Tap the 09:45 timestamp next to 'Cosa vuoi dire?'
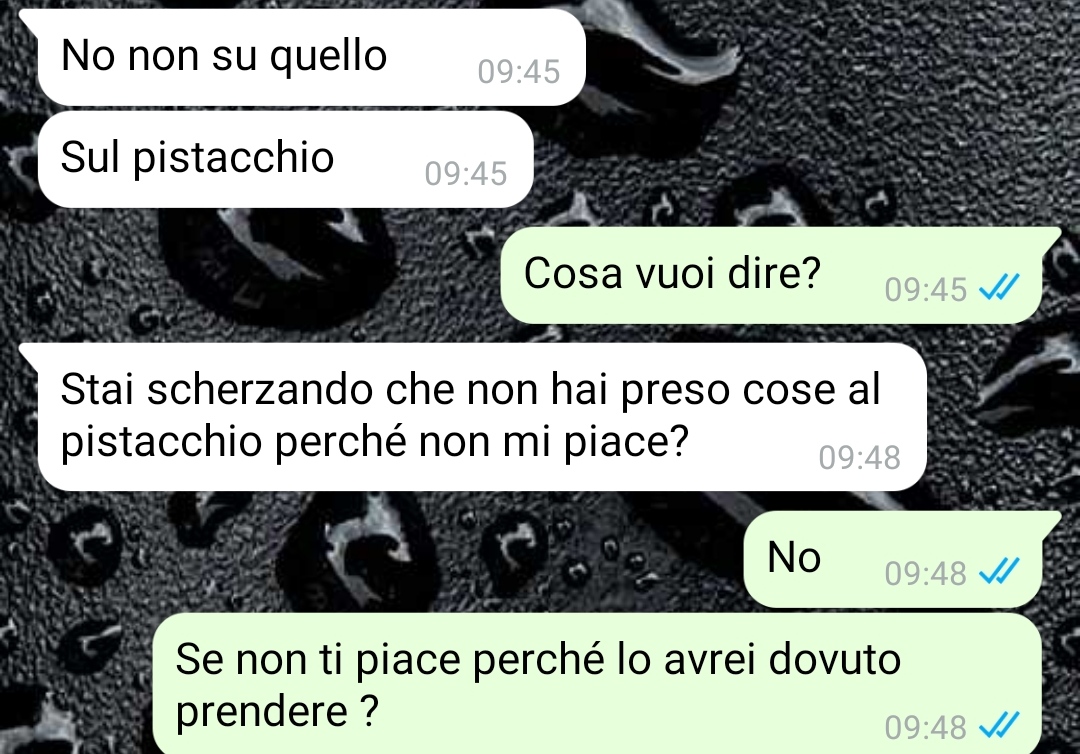 pyautogui.click(x=926, y=290)
